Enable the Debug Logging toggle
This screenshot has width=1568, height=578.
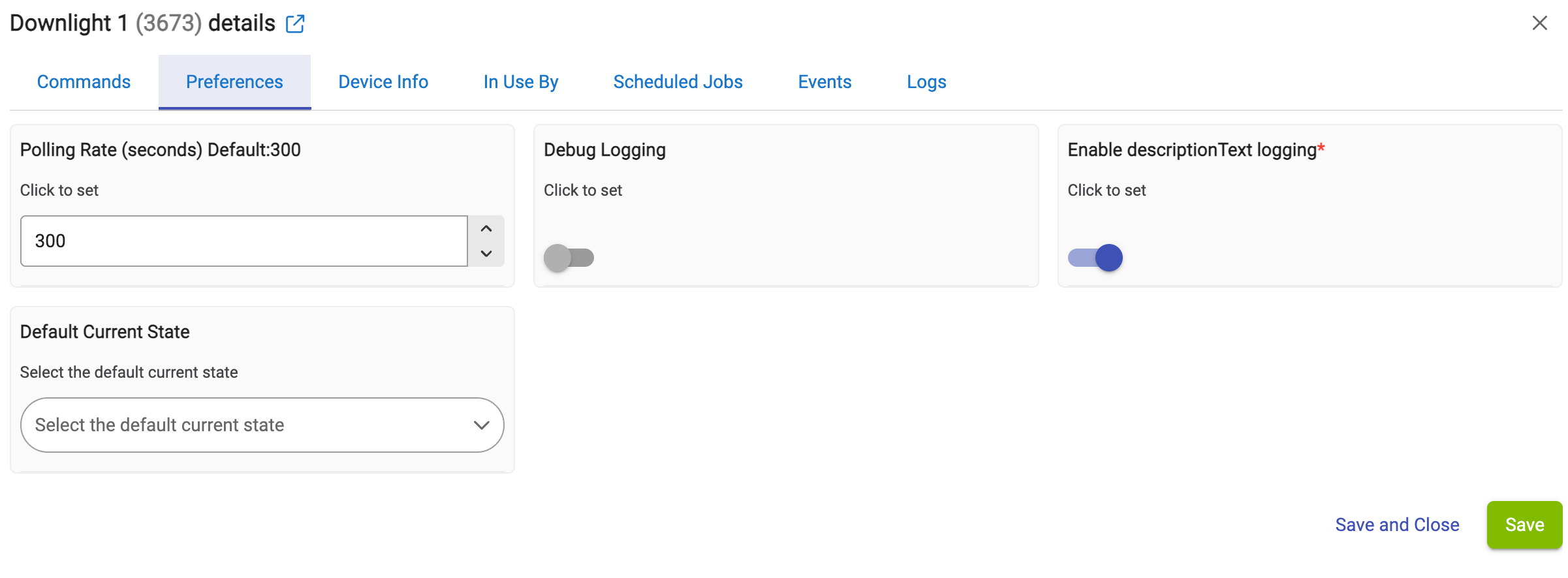569,258
